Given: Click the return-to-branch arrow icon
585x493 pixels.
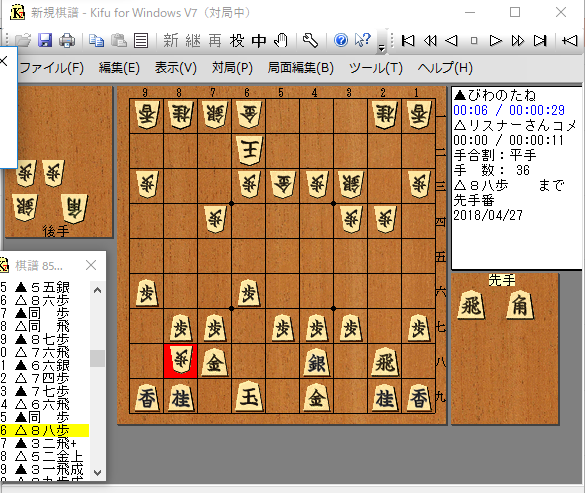Looking at the screenshot, I should [570, 40].
